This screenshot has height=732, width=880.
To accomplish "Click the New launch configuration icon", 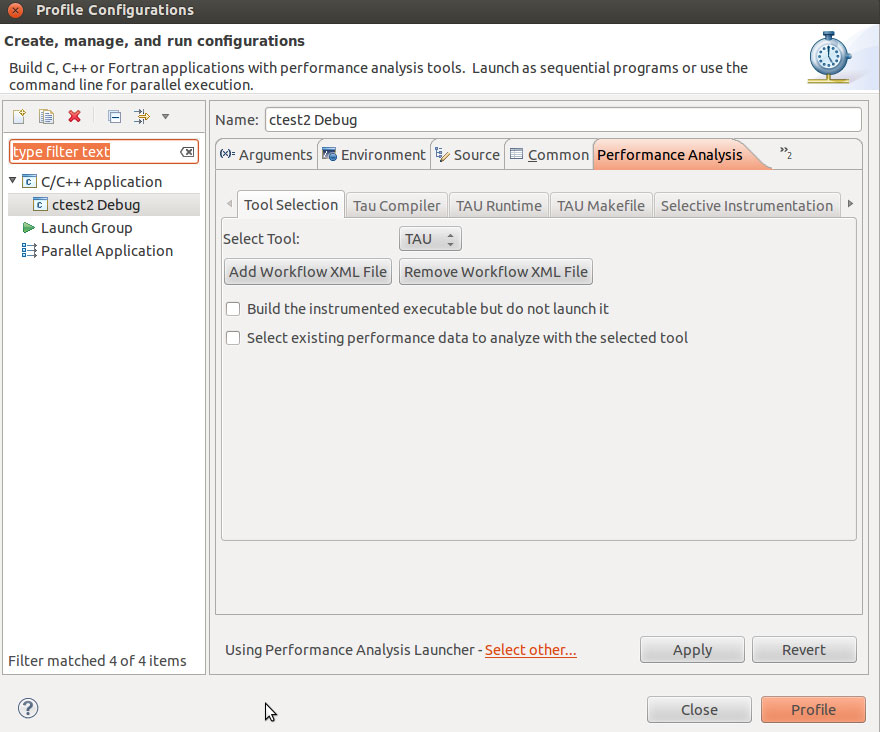I will pos(18,117).
